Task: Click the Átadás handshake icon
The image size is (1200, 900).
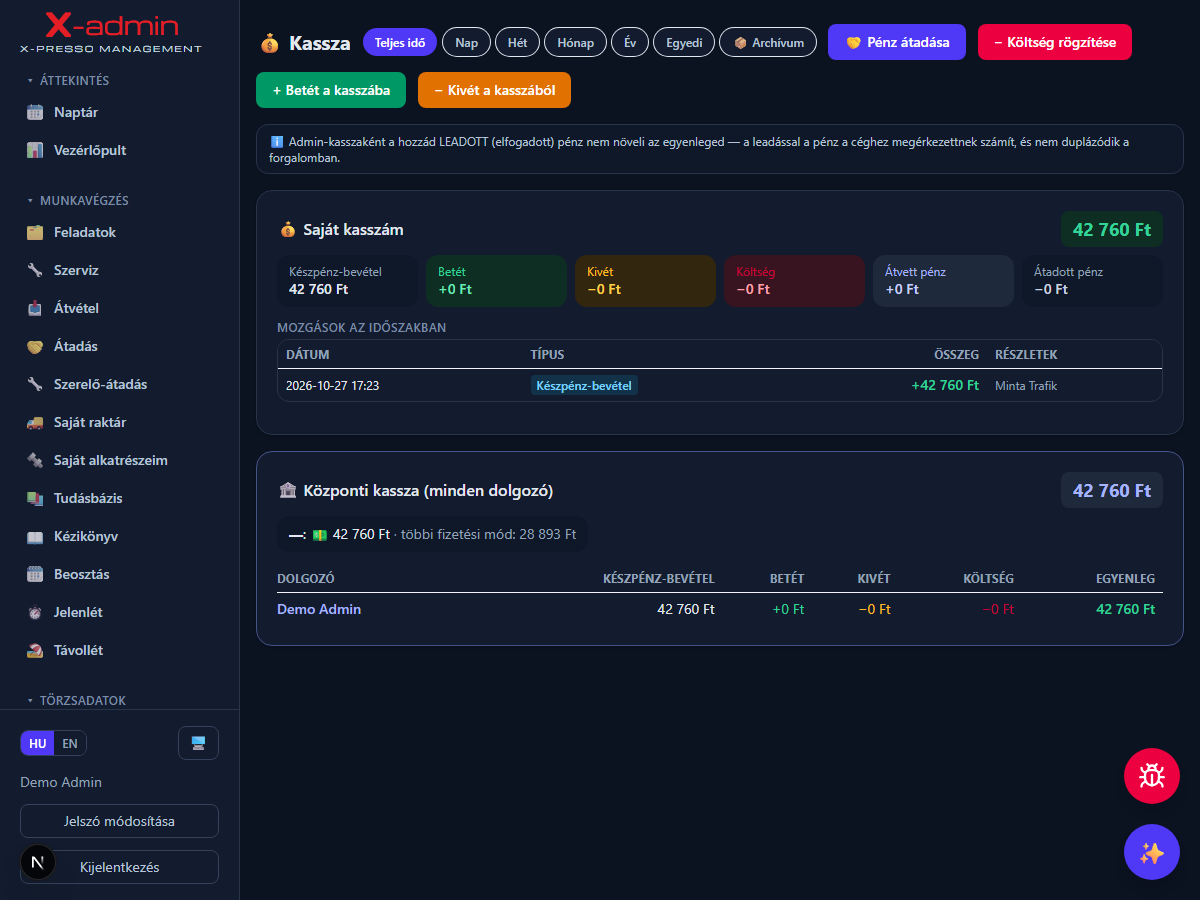Action: (x=35, y=347)
